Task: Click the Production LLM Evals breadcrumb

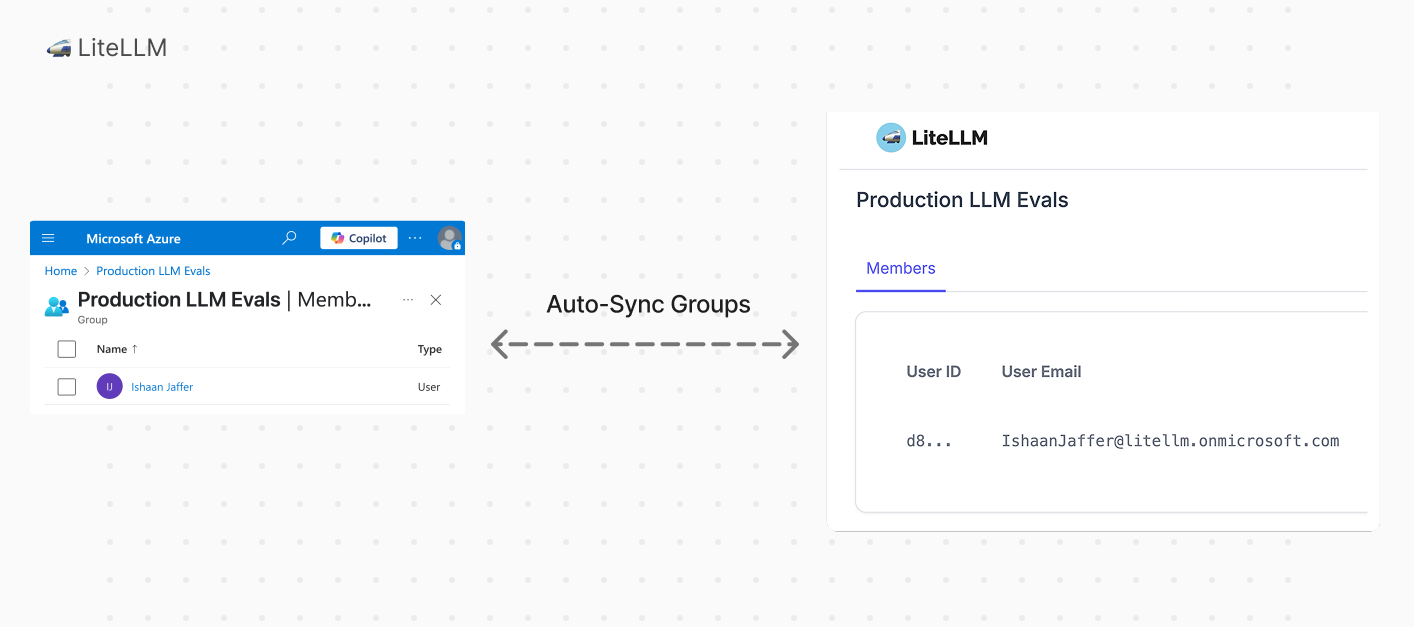Action: point(153,271)
